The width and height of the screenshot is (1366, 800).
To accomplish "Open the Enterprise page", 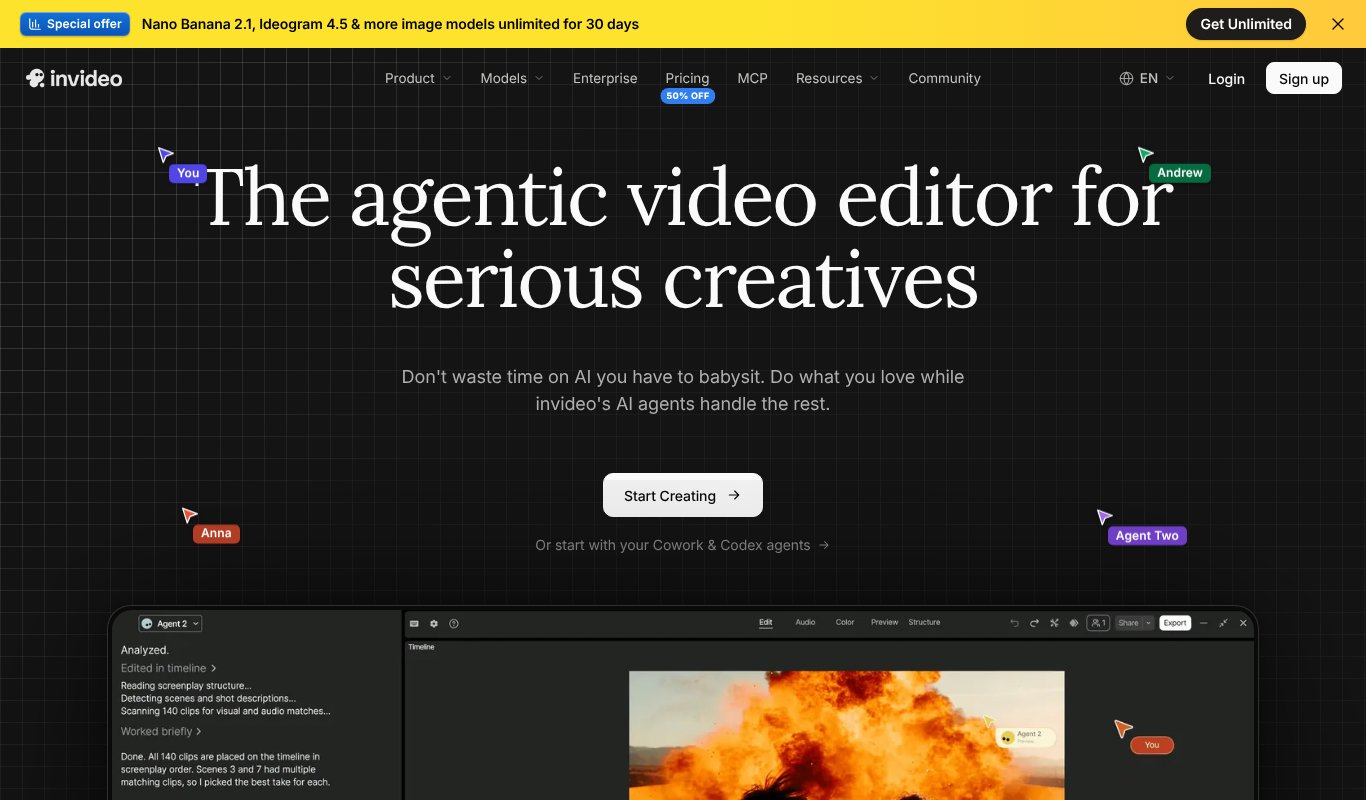I will pyautogui.click(x=605, y=78).
